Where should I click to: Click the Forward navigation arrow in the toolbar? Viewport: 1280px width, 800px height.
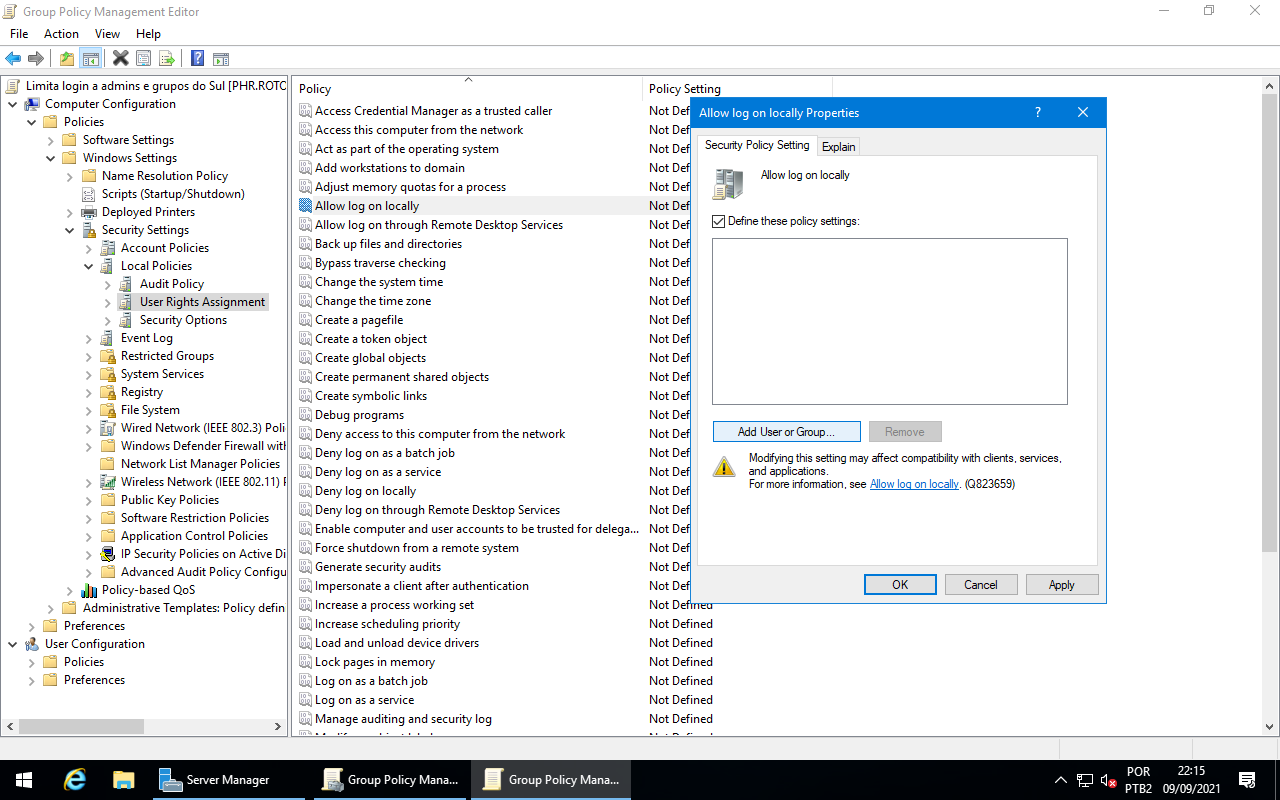(37, 57)
